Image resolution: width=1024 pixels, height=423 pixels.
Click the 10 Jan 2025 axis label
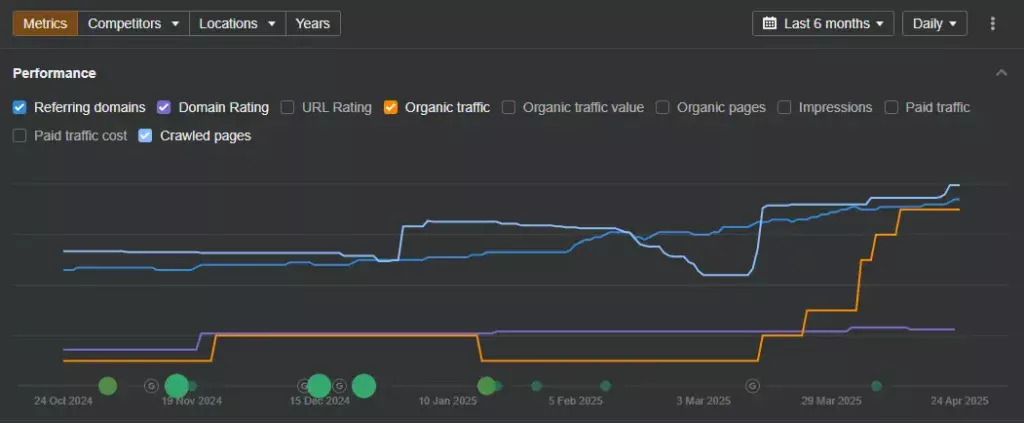[x=447, y=401]
